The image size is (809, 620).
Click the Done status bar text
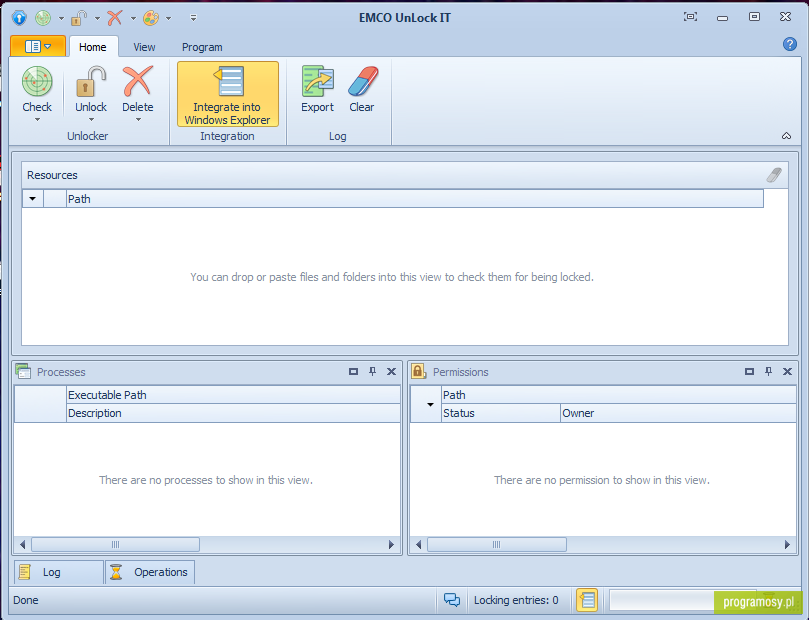(26, 600)
